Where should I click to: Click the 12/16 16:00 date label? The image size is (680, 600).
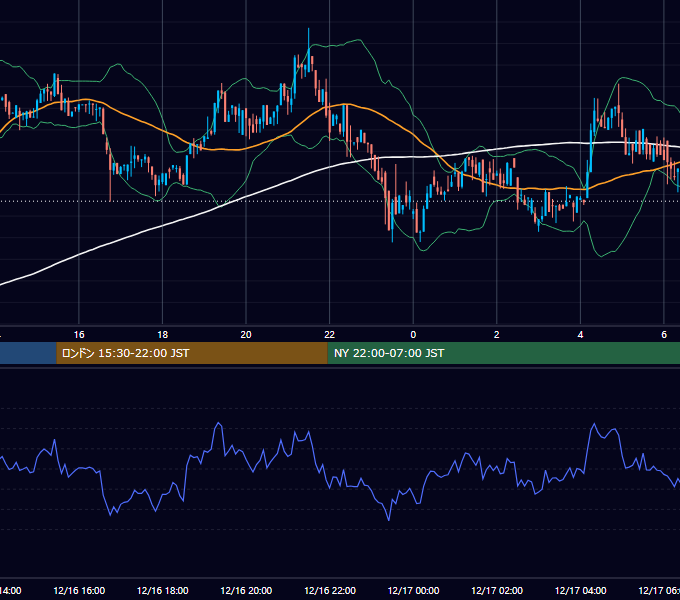tap(79, 590)
